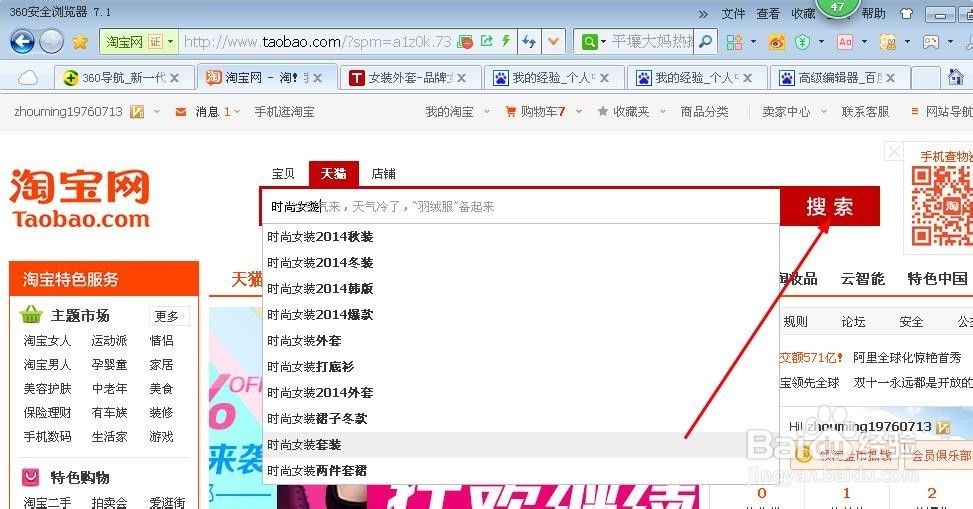Open the 帮助 menu
Viewport: 973px width, 509px height.
(874, 14)
